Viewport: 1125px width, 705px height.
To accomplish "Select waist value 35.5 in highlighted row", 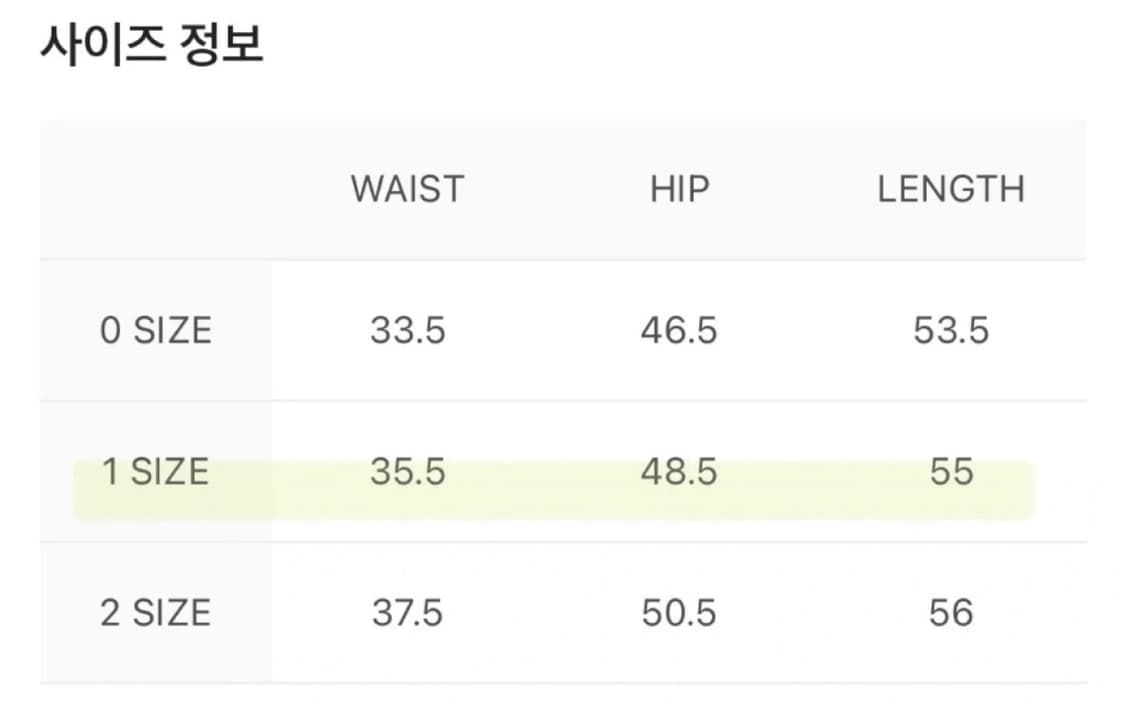I will point(408,472).
